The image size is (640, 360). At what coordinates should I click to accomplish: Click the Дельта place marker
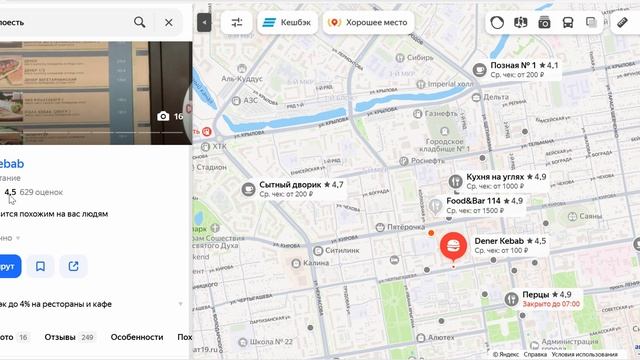476,98
